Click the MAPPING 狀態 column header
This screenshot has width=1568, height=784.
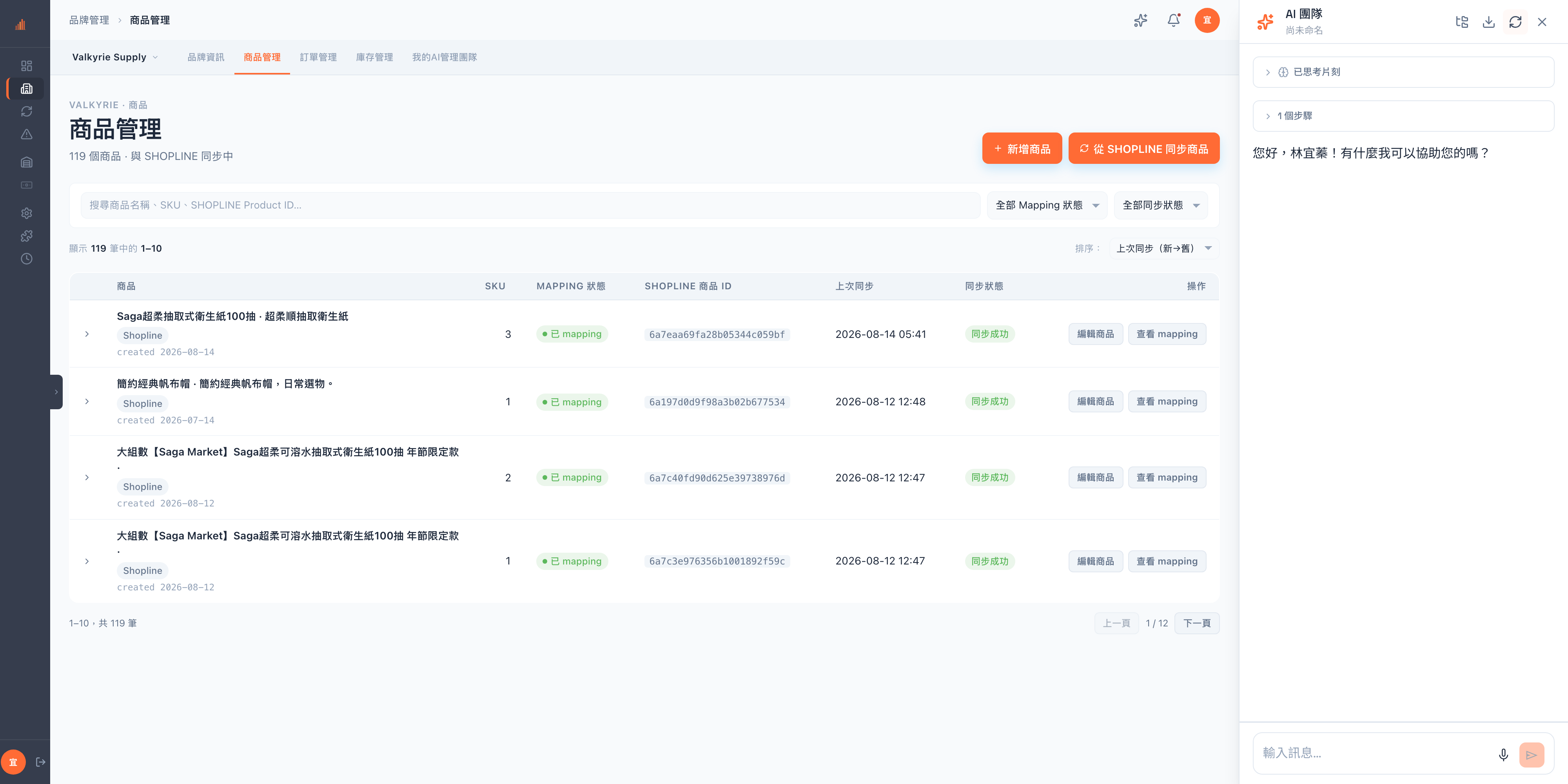[x=570, y=286]
